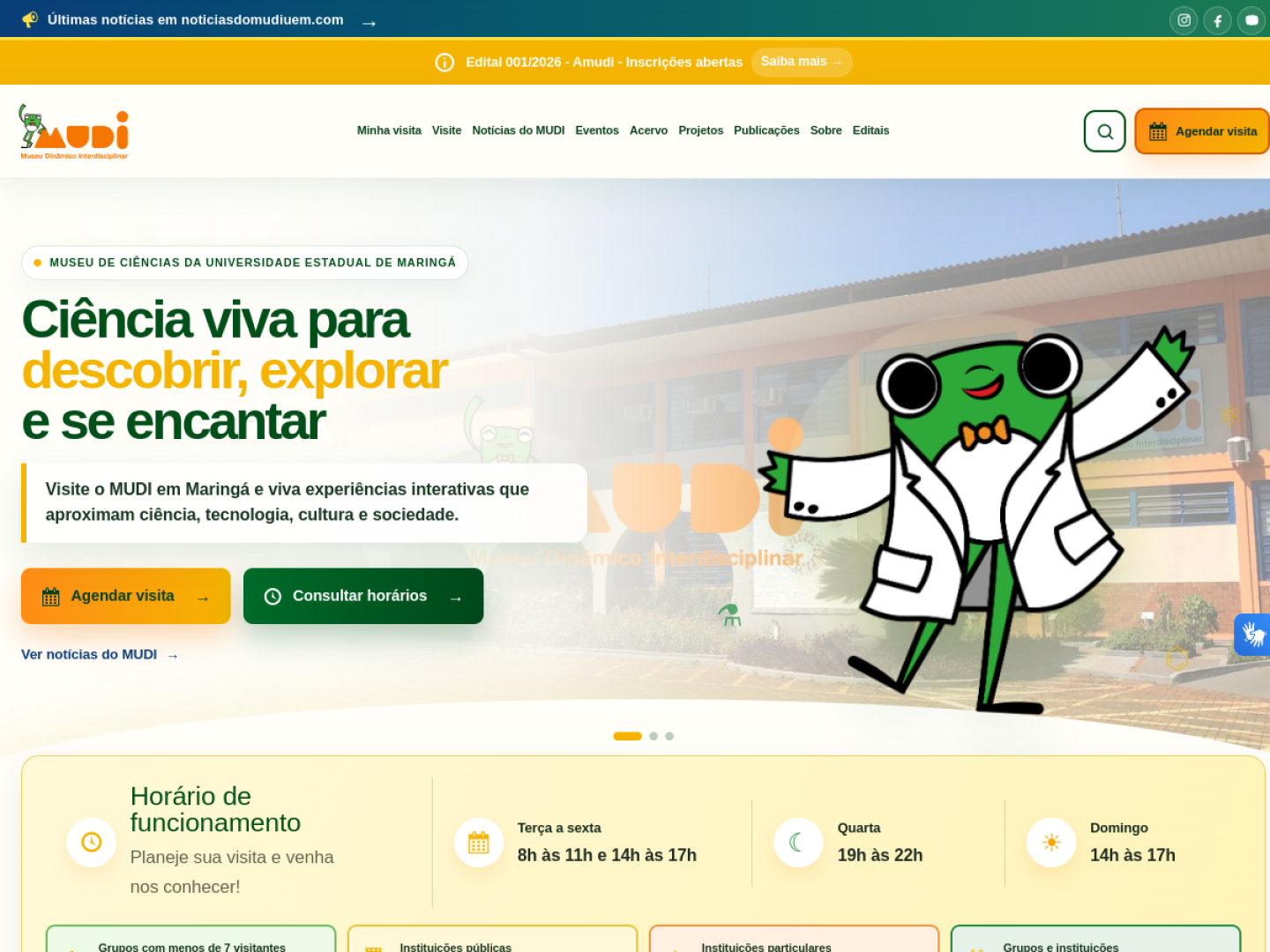Click sun icon for Domingo hours

pyautogui.click(x=1051, y=842)
